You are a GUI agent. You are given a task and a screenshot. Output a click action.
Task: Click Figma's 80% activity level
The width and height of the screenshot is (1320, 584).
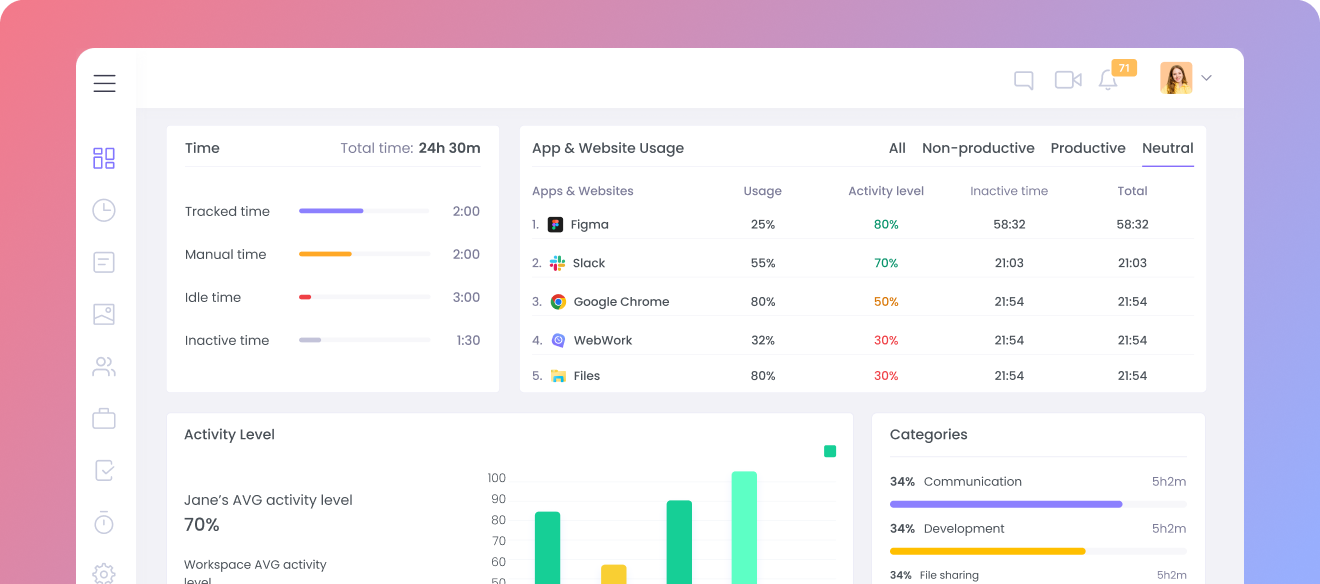(886, 225)
